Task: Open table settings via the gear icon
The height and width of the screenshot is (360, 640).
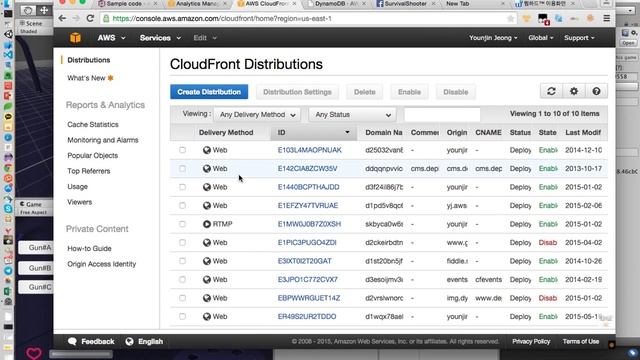Action: coord(574,91)
